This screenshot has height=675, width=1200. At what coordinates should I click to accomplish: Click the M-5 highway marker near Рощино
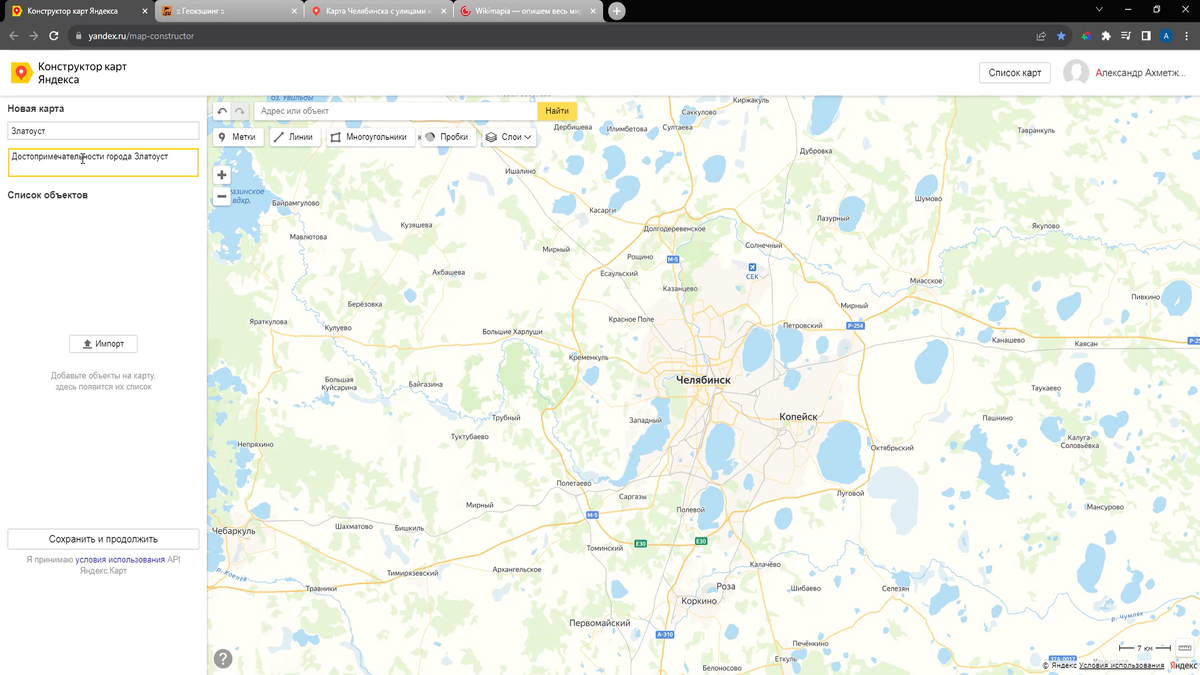[673, 259]
